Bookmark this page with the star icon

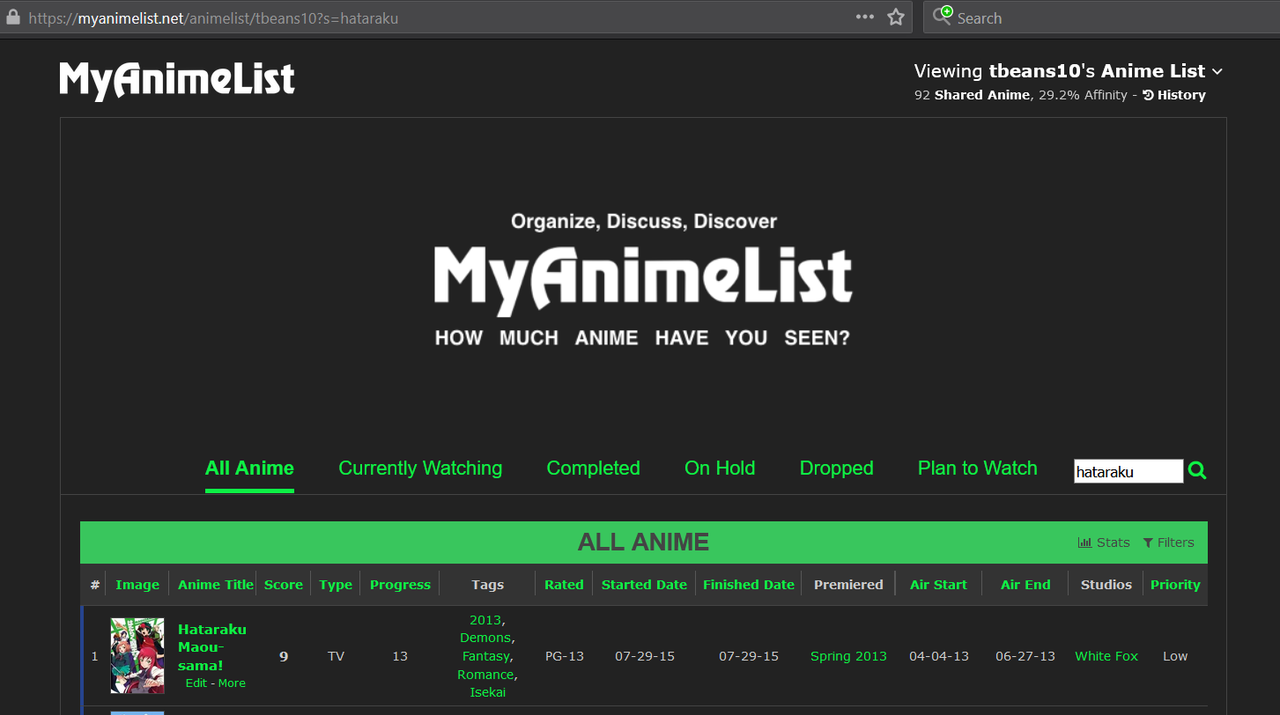[x=896, y=17]
